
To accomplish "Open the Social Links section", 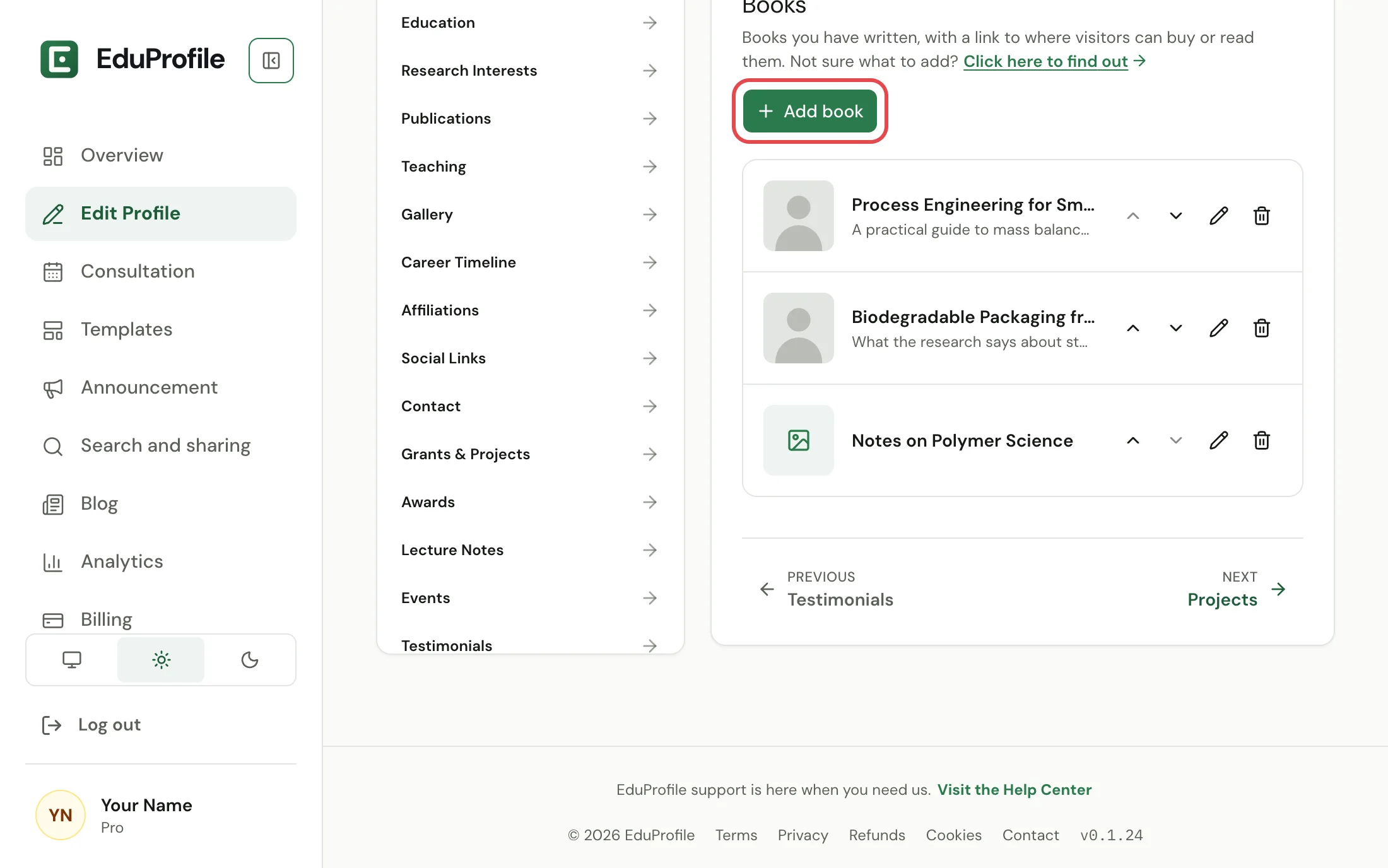I will pyautogui.click(x=529, y=358).
